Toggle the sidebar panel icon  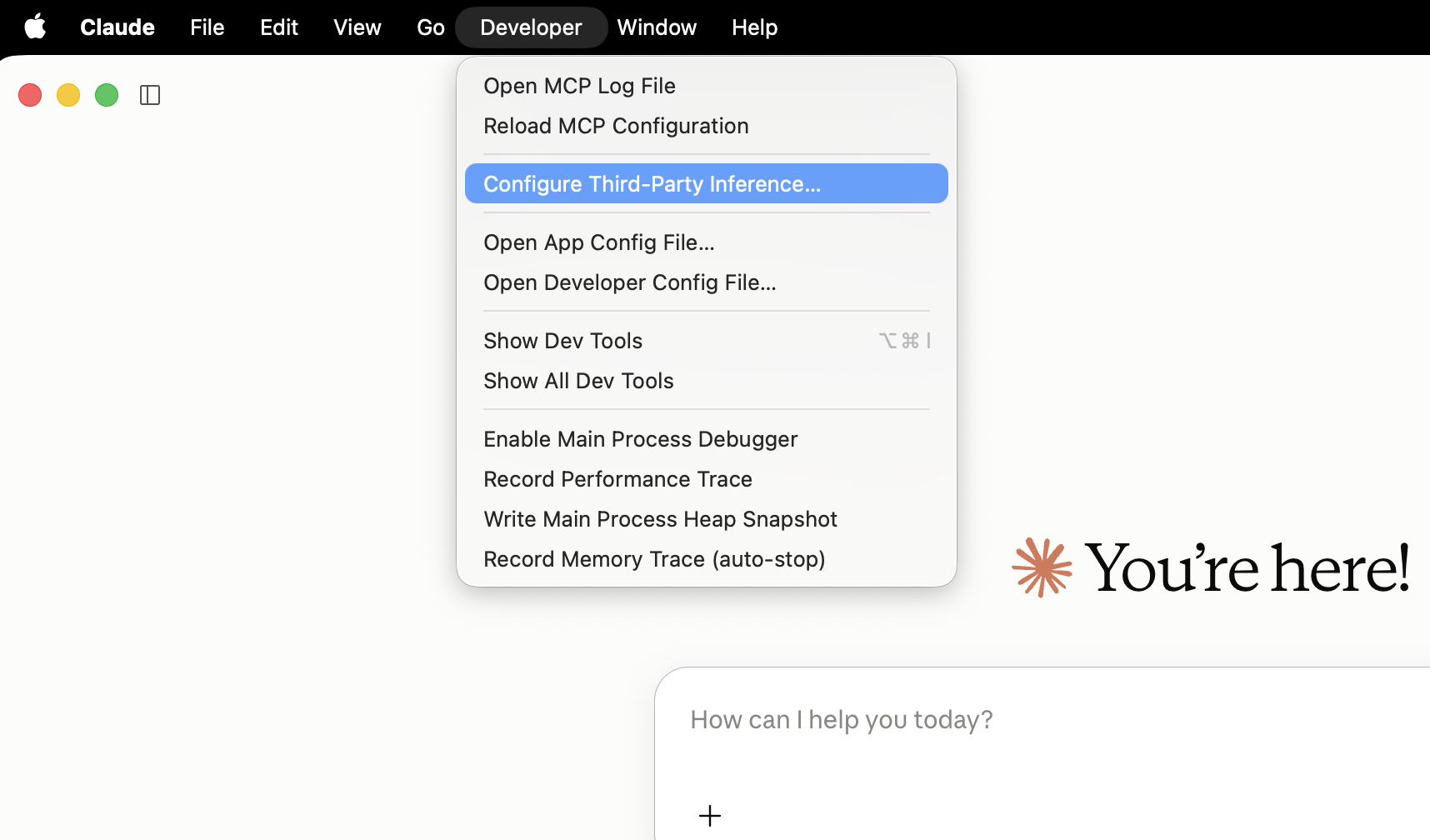point(150,95)
